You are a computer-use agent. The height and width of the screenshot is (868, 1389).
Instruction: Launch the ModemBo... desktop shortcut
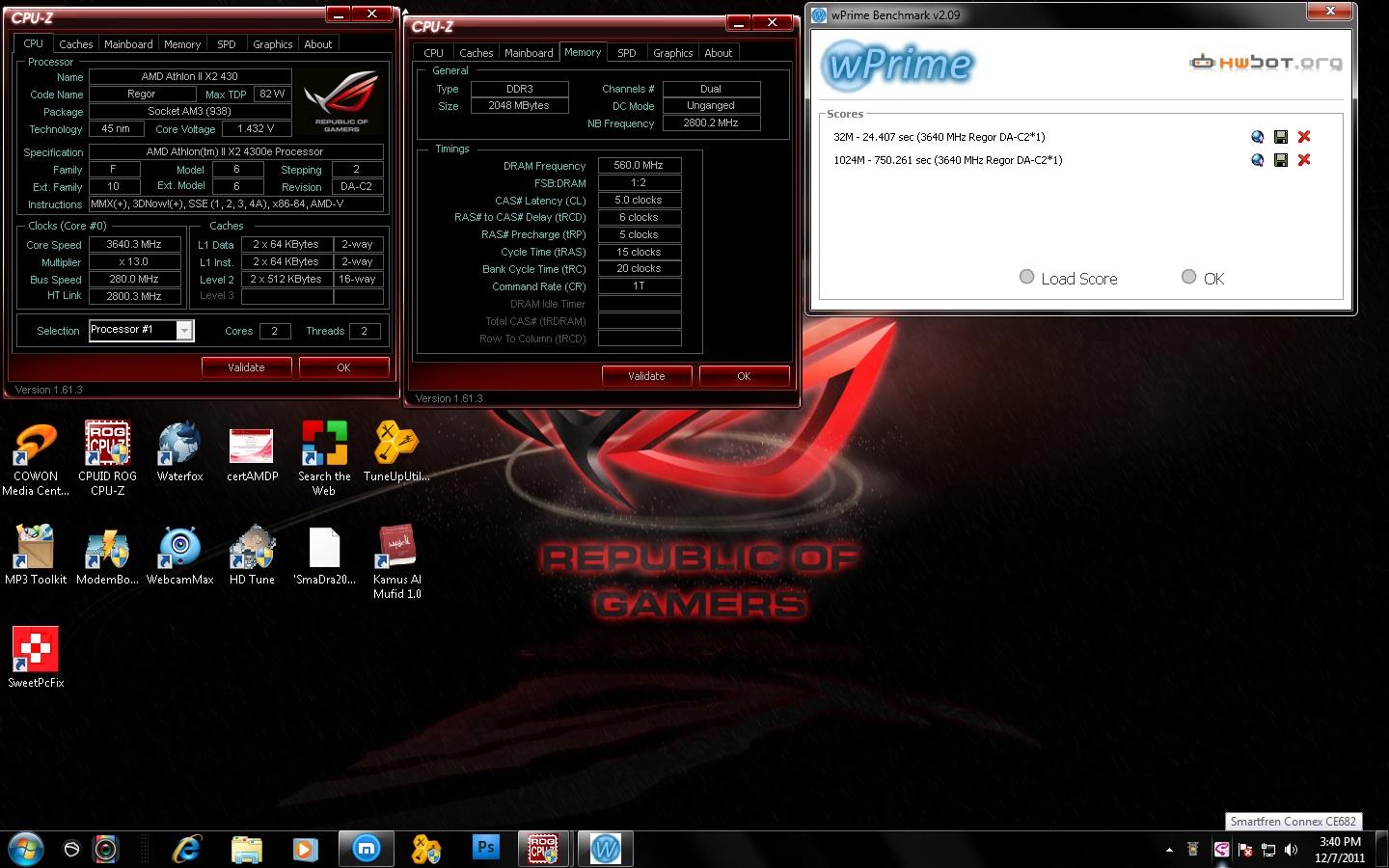pyautogui.click(x=107, y=556)
